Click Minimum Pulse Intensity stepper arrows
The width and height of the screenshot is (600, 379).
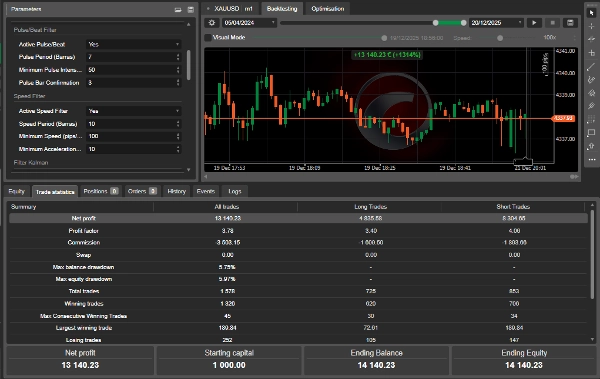click(178, 70)
